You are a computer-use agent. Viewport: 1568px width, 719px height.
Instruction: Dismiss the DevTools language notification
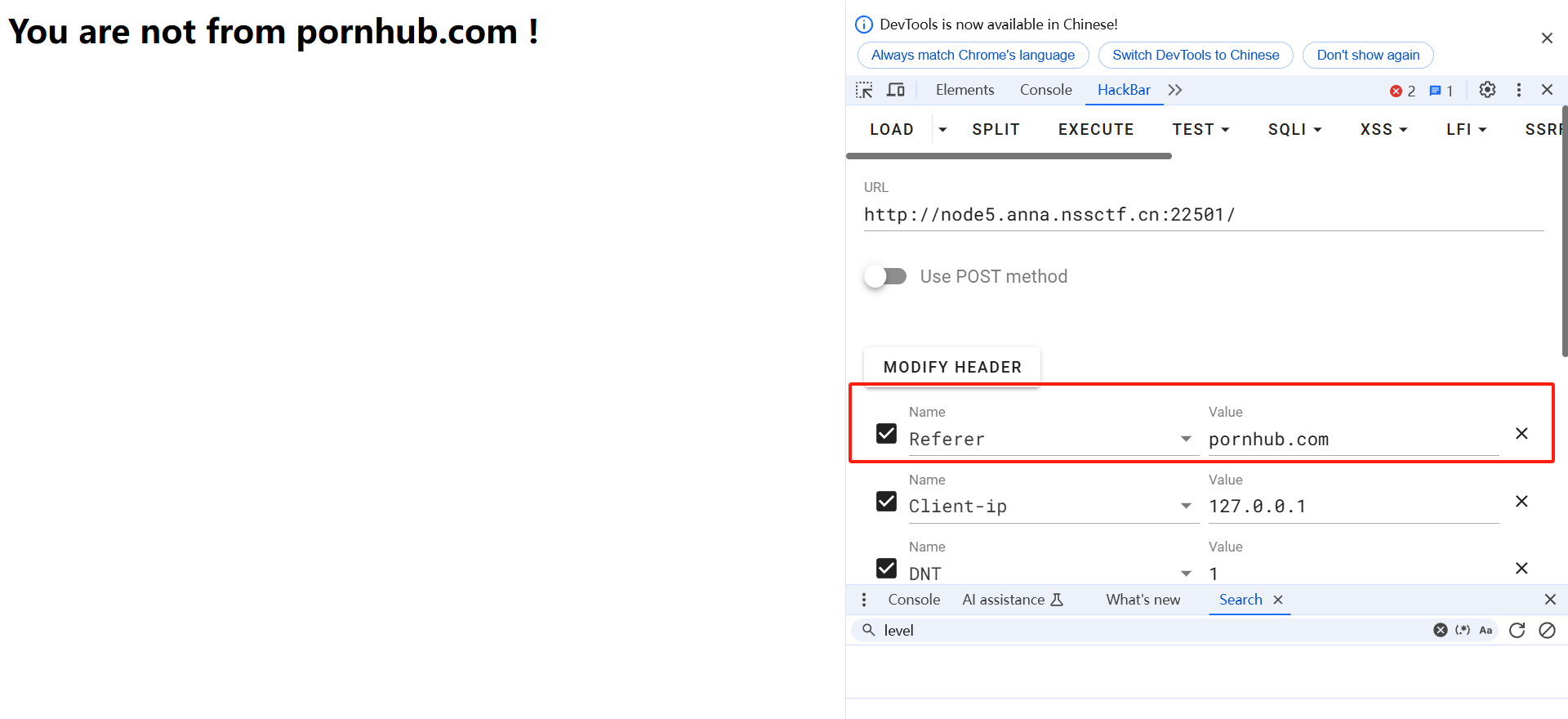click(1547, 38)
